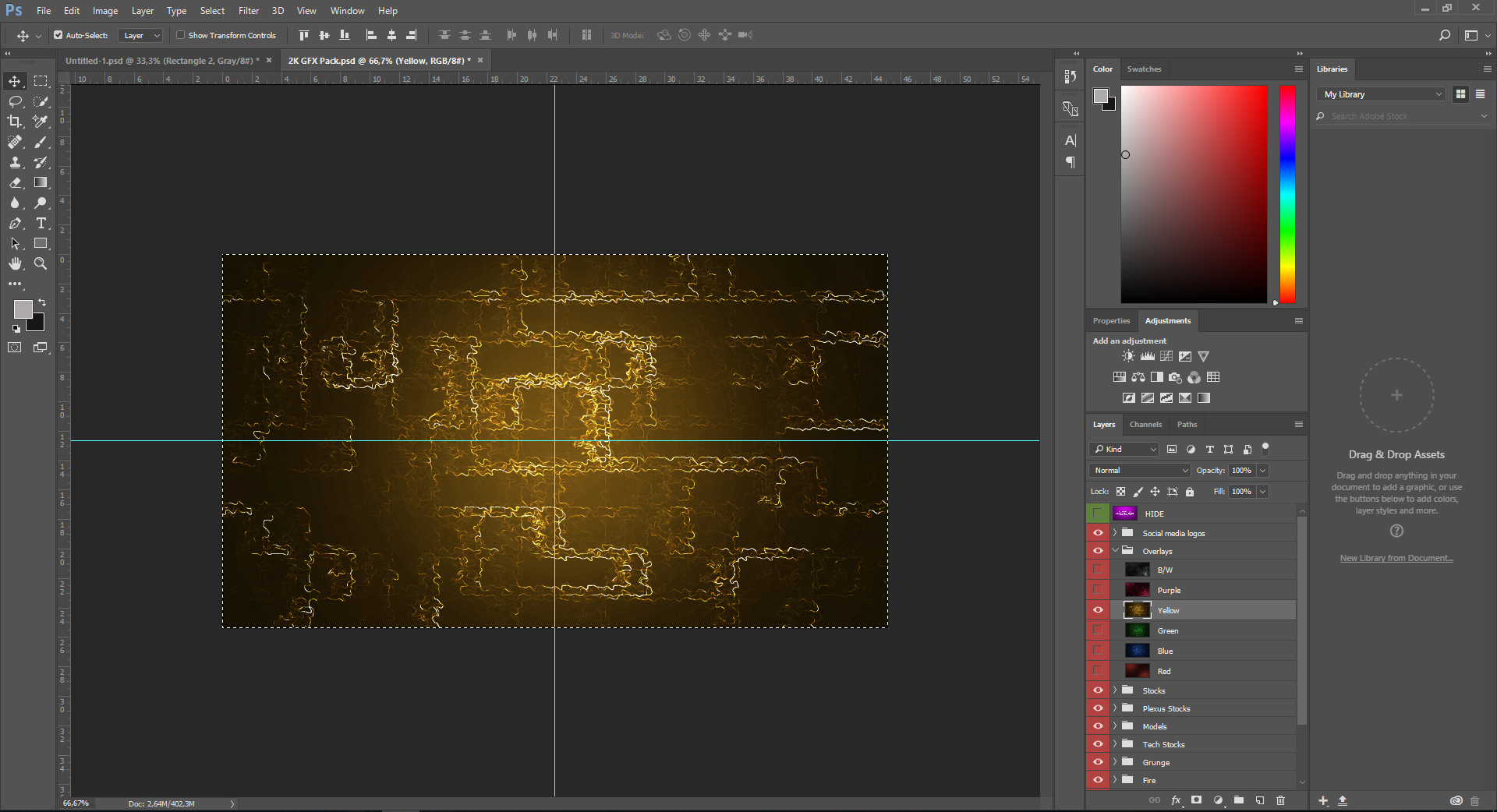Open the Auto-Select Layer dropdown
The image size is (1497, 812).
point(140,35)
